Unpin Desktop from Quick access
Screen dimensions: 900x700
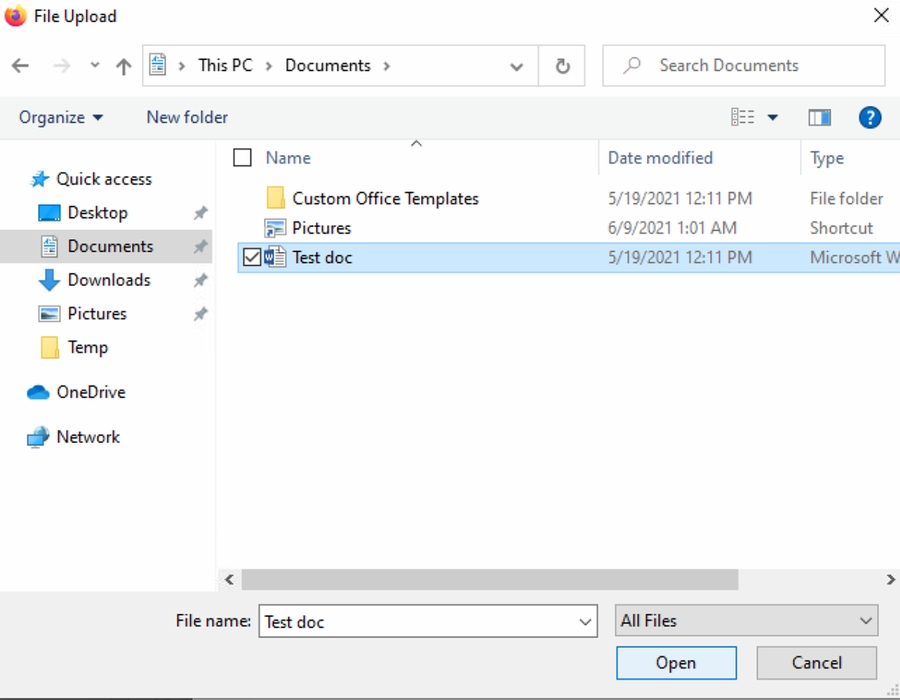200,213
